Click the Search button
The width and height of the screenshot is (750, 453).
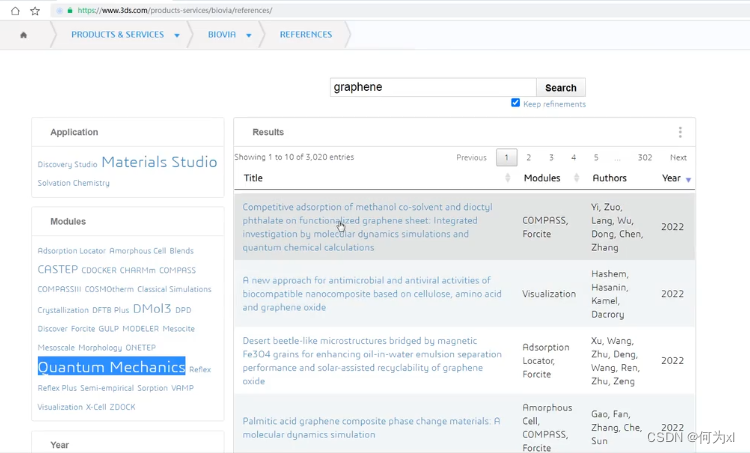click(x=561, y=88)
